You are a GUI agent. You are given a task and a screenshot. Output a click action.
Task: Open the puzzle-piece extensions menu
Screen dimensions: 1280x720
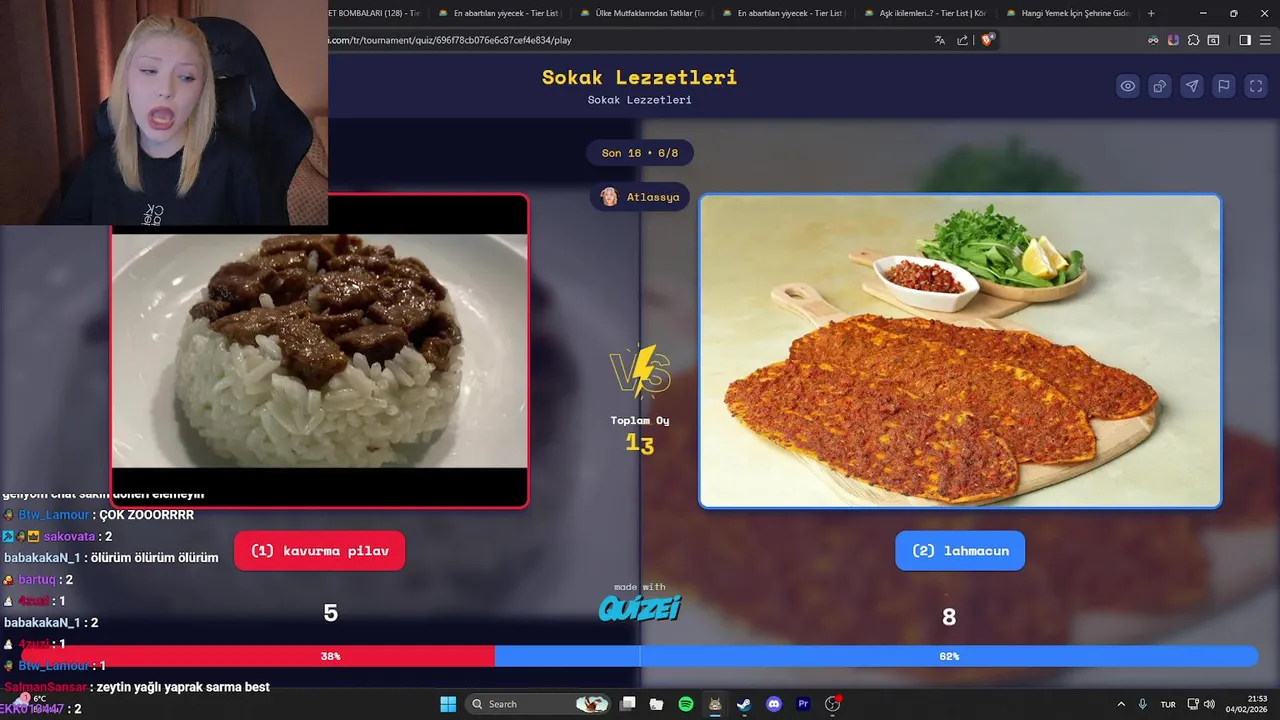point(1193,40)
